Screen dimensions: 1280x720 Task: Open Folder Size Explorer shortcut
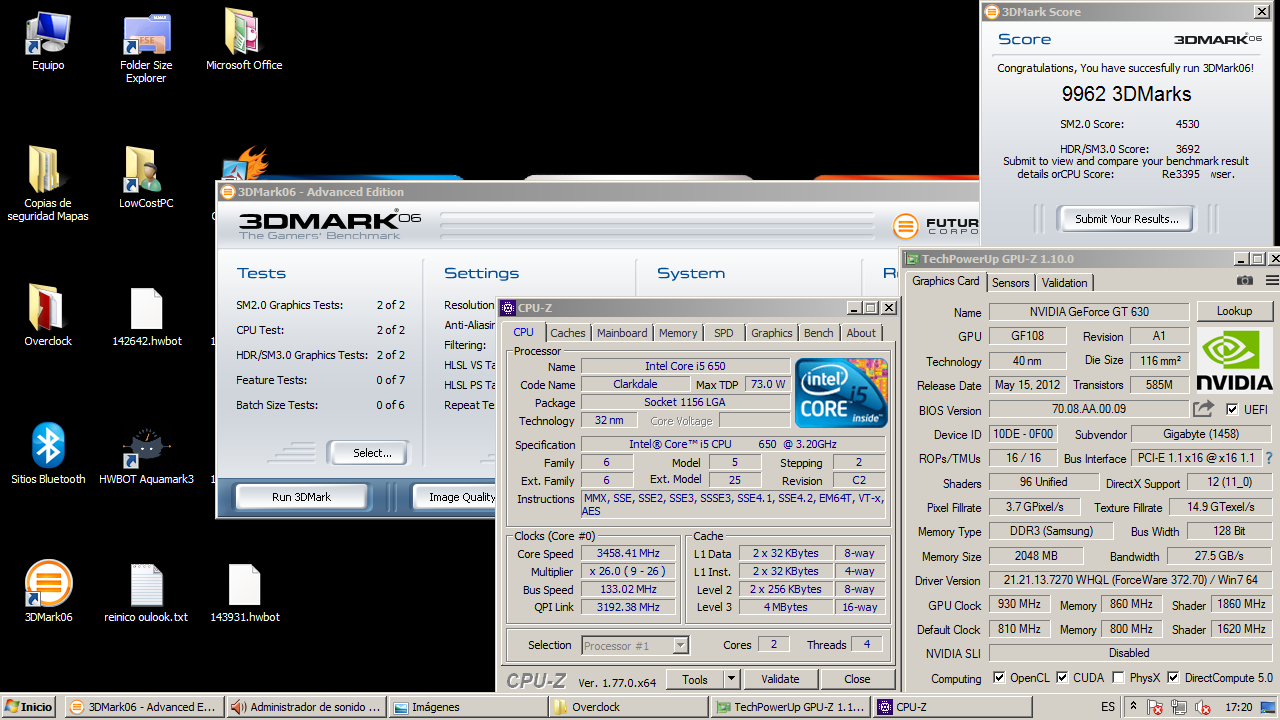click(146, 48)
